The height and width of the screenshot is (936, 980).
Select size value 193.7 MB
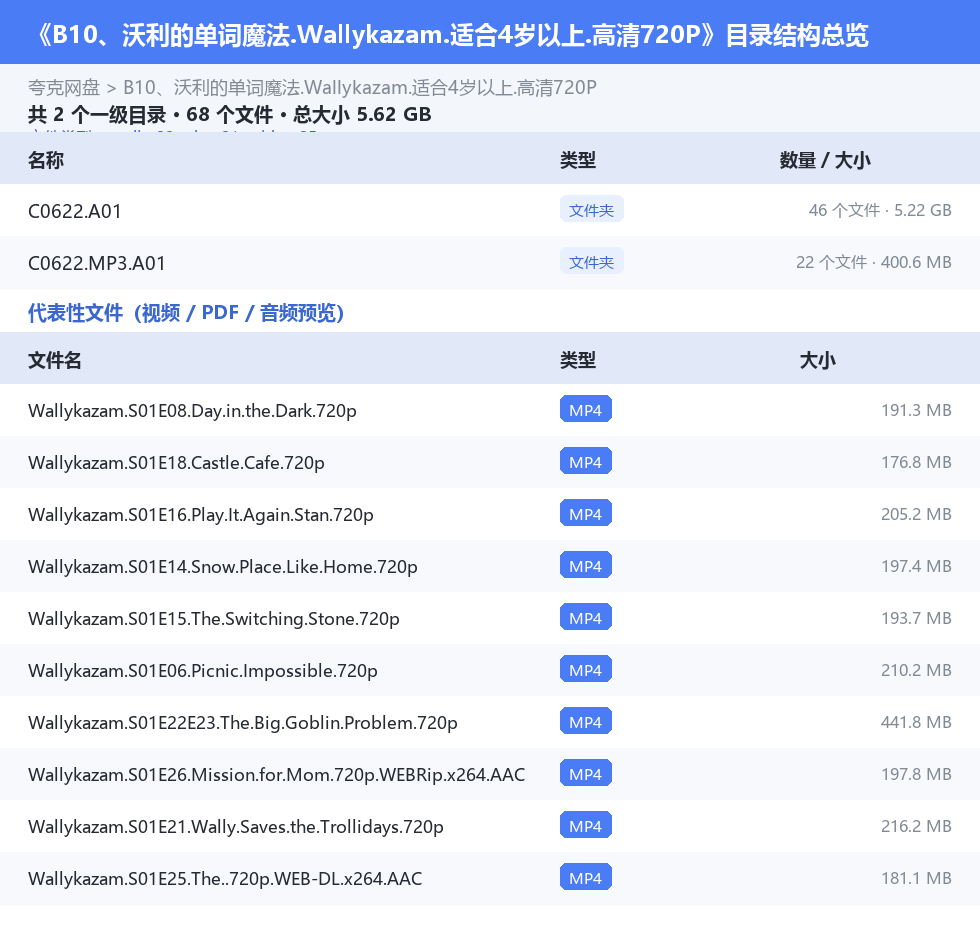tap(916, 617)
